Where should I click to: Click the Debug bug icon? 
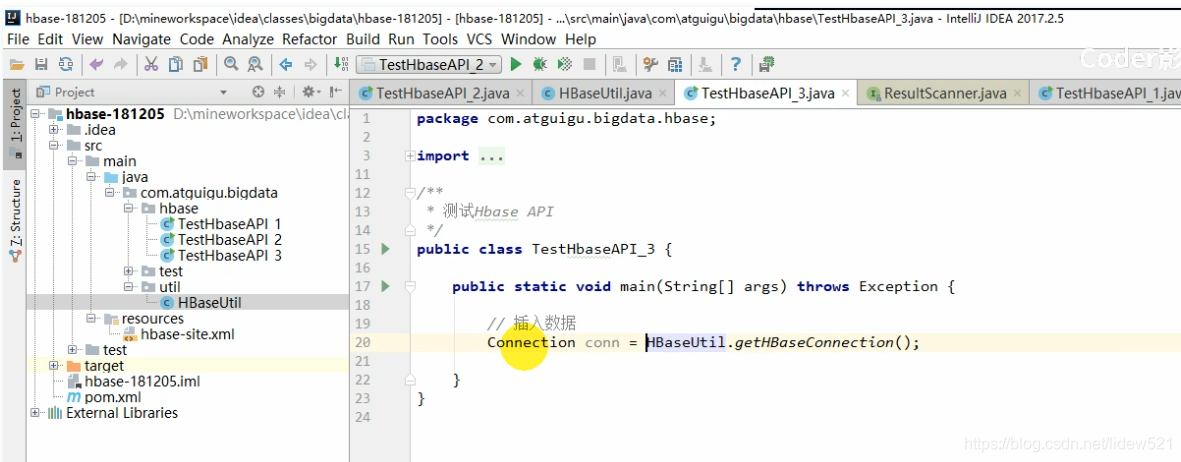(x=540, y=65)
